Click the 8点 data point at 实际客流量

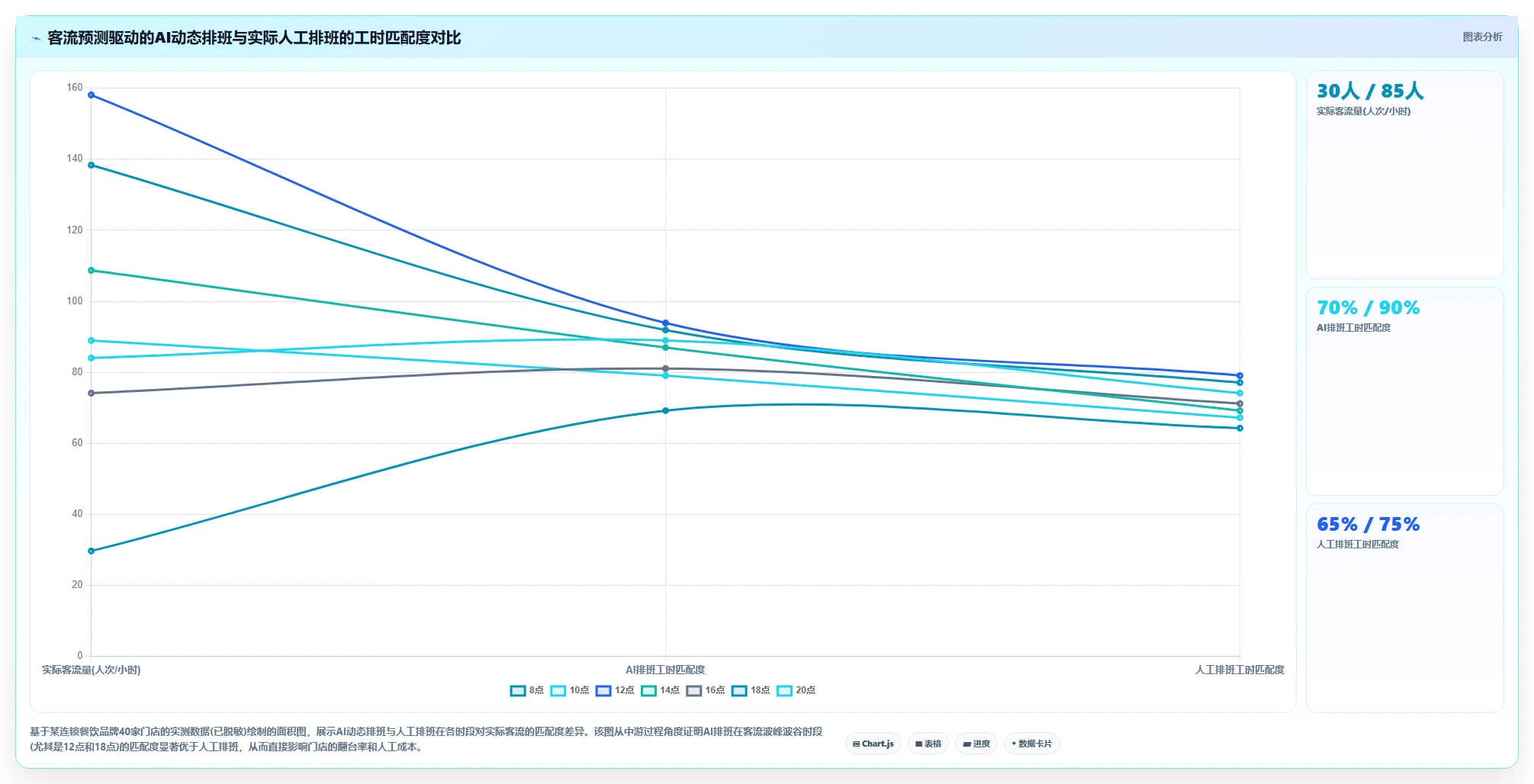pos(92,551)
